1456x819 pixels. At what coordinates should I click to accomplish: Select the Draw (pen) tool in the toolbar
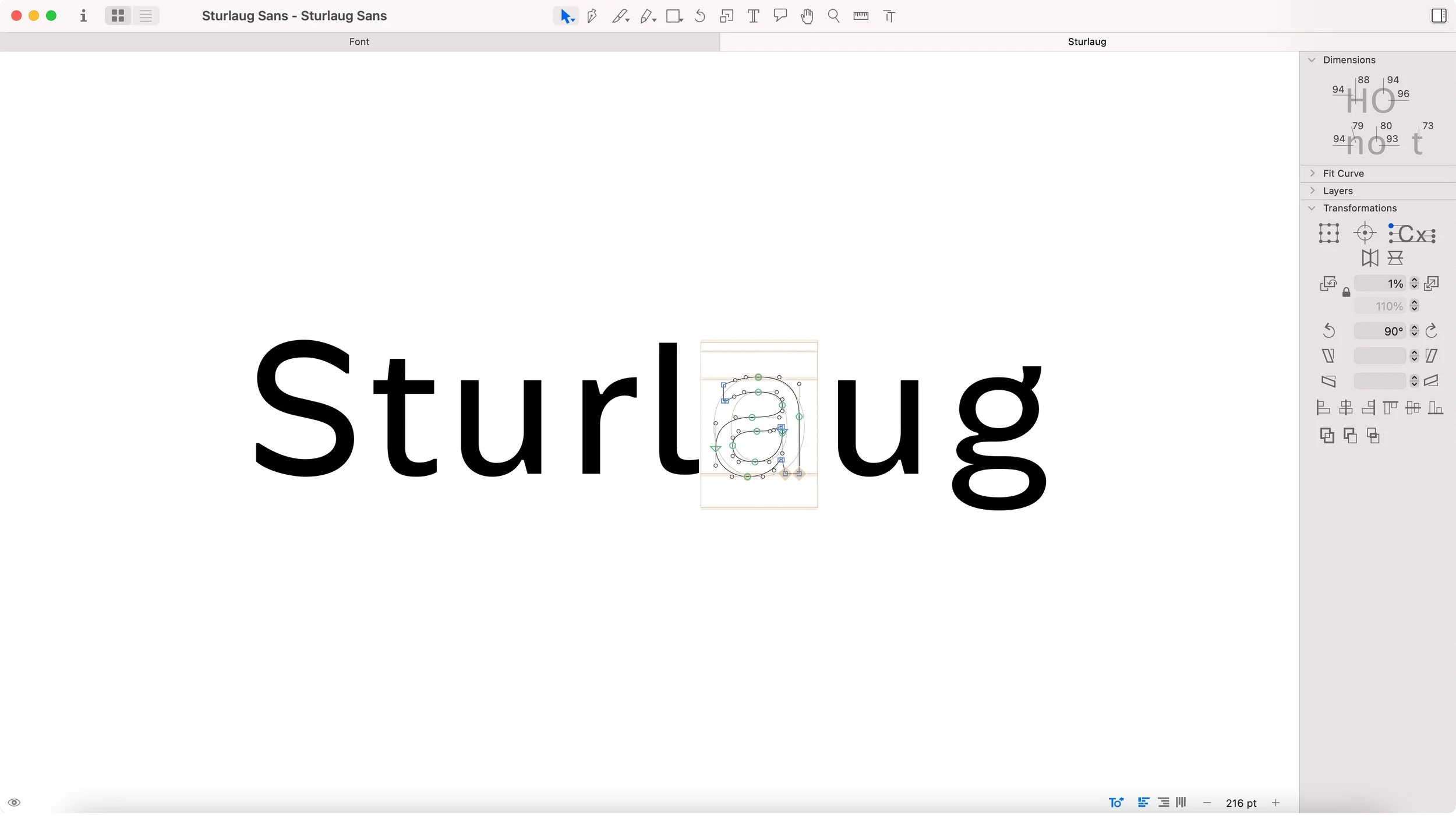tap(592, 16)
